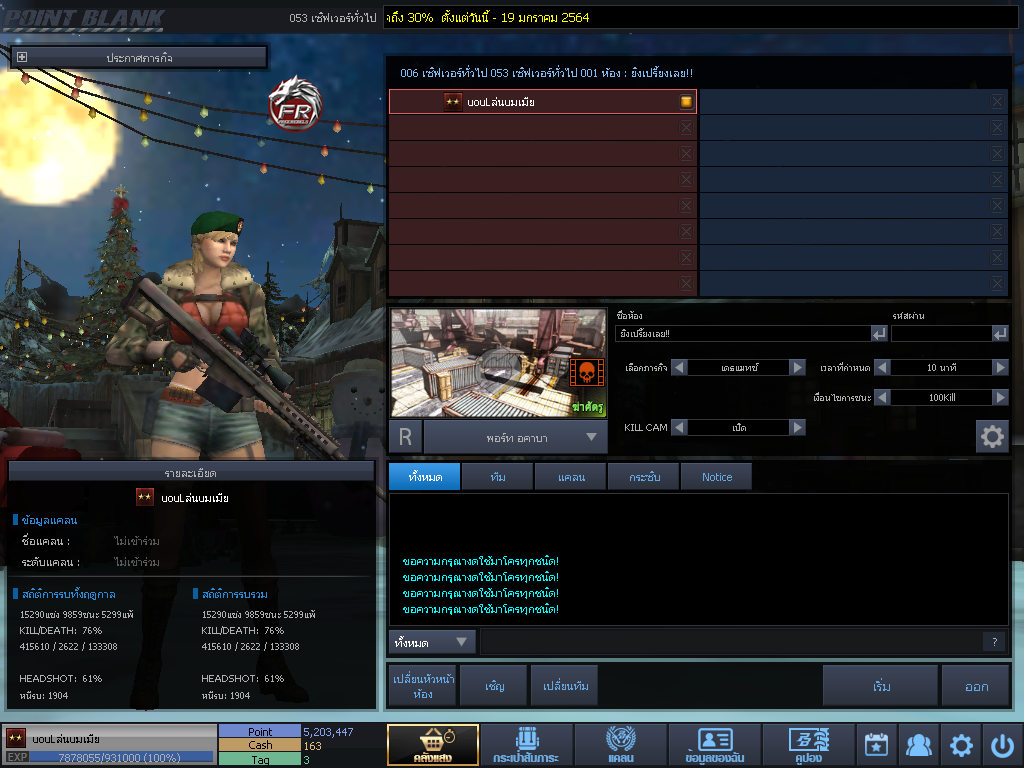Open game settings gear in bottom bar

point(961,744)
